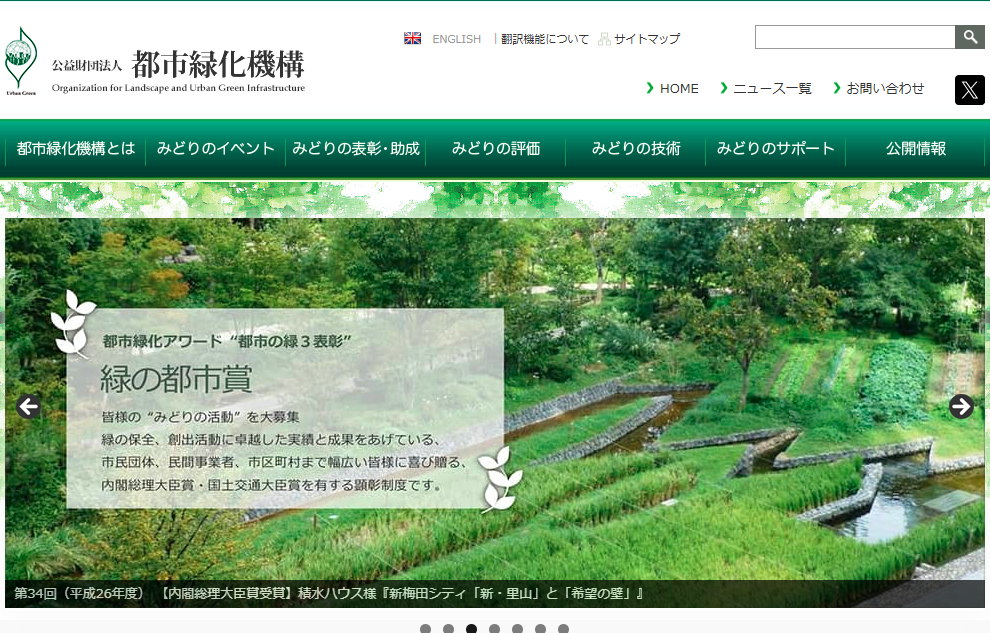Click the Urban Green organization logo
Viewport: 990px width, 633px height.
point(20,61)
